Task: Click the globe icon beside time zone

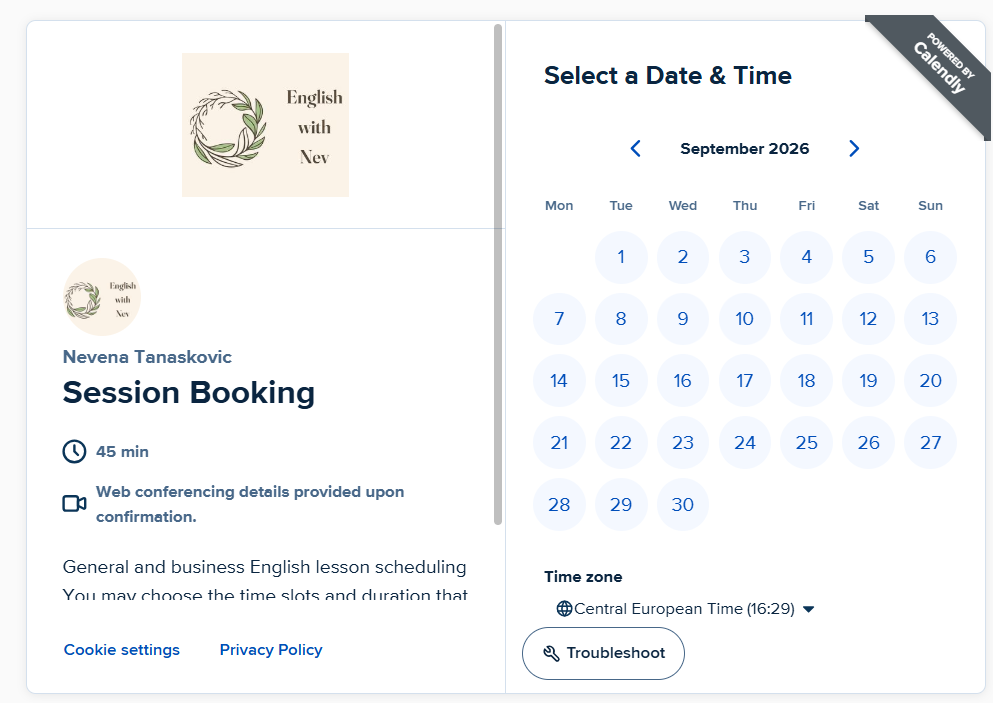Action: (x=564, y=609)
